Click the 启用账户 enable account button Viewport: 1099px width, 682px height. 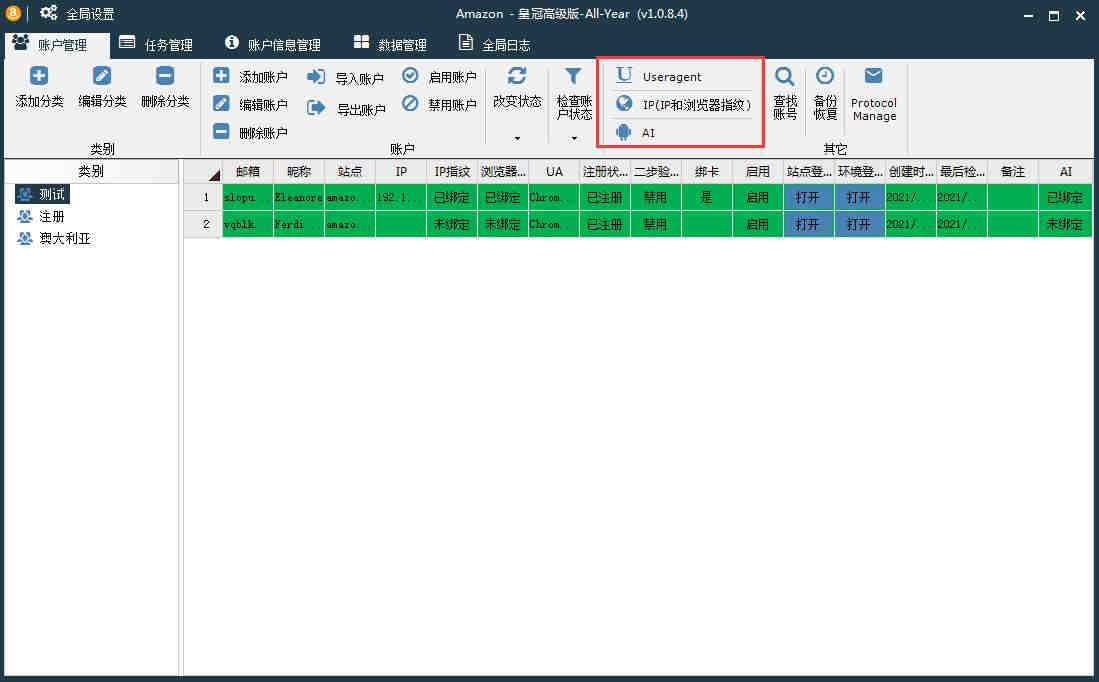pos(439,76)
